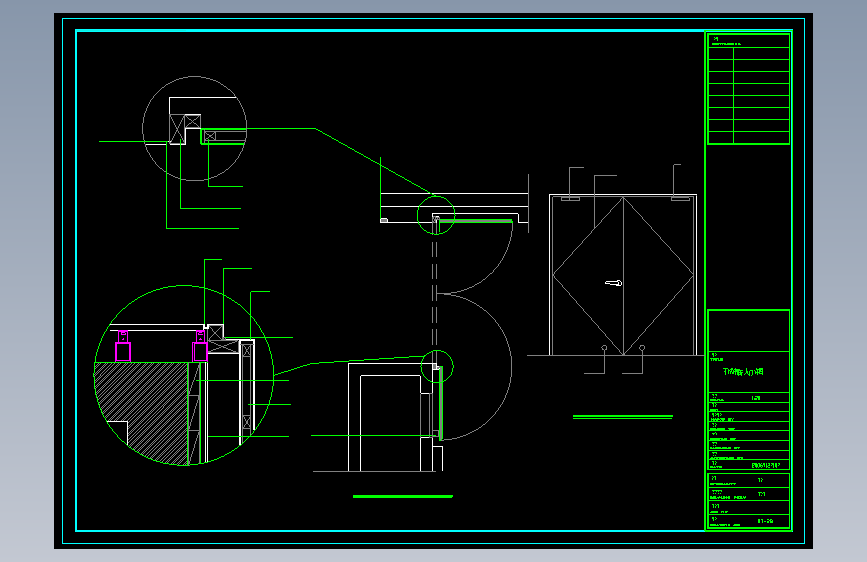867x562 pixels.
Task: Select the date value in the title block
Action: click(x=766, y=466)
